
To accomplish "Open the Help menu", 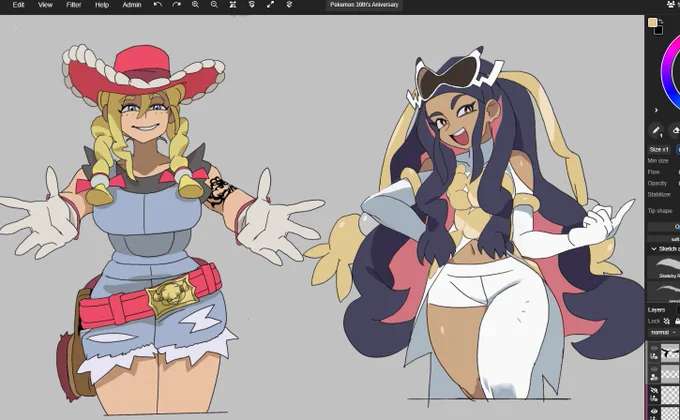I will 102,5.
